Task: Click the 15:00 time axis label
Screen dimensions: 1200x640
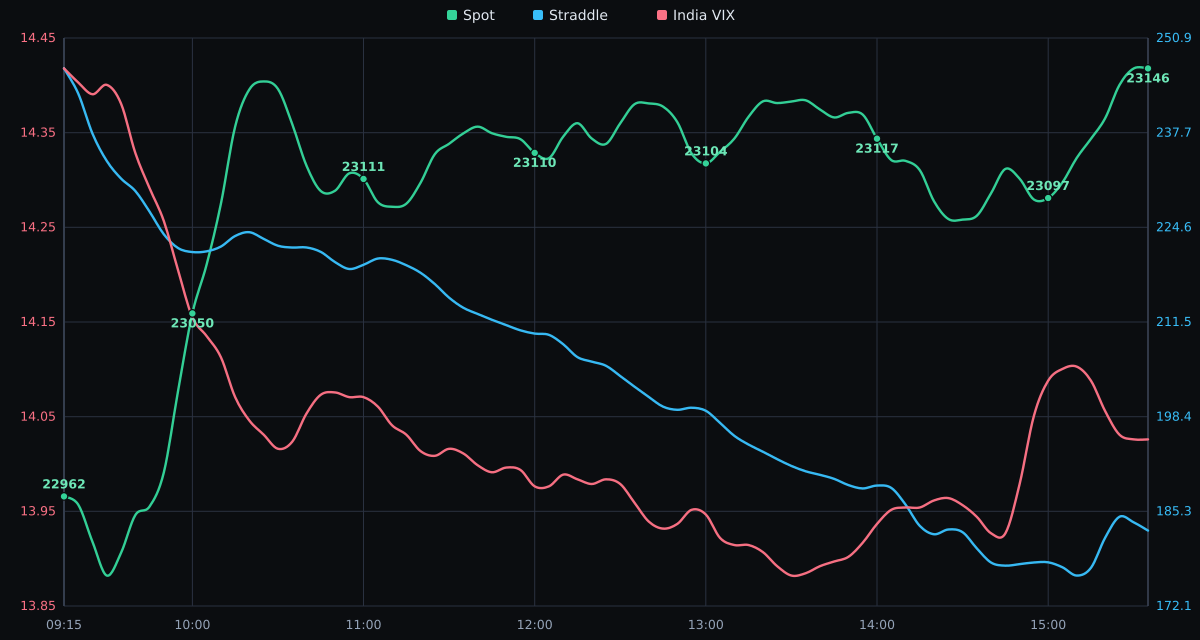Action: [1048, 625]
